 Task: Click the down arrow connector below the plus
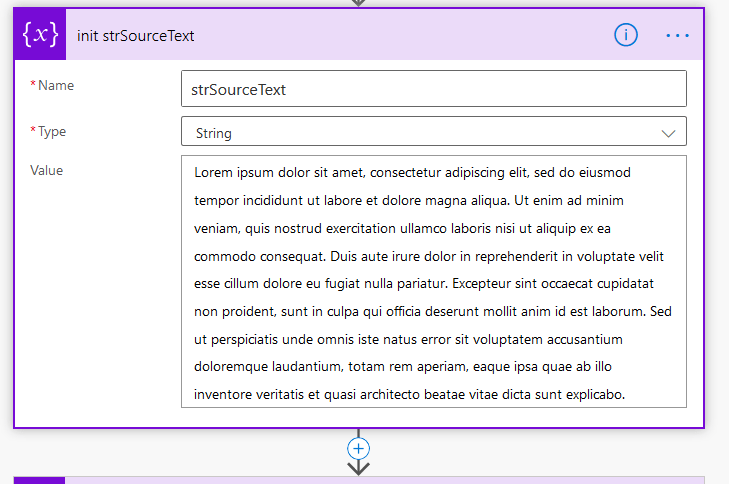359,467
